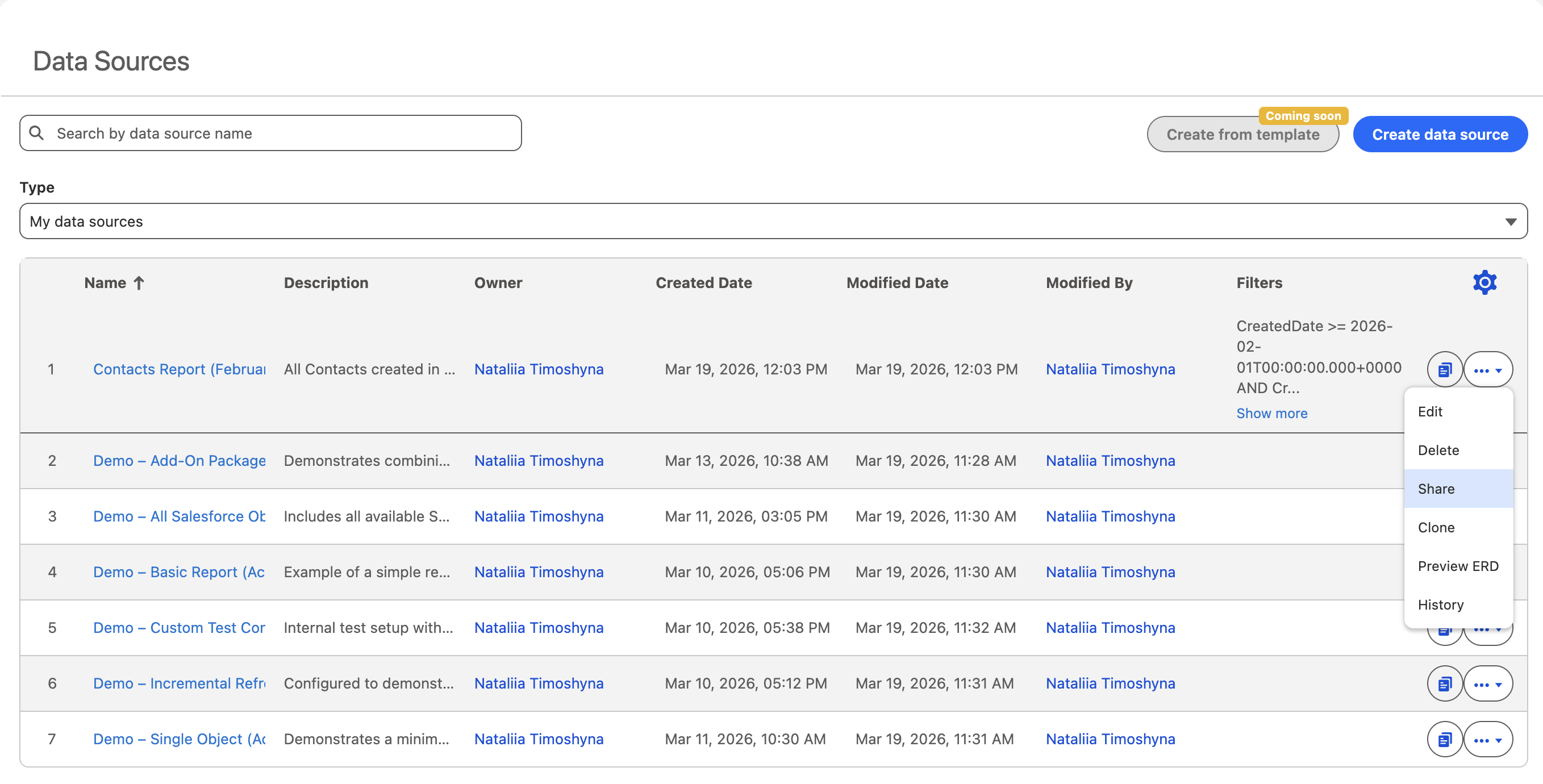The width and height of the screenshot is (1543, 784).
Task: Sort by the Name column arrow
Action: click(139, 283)
